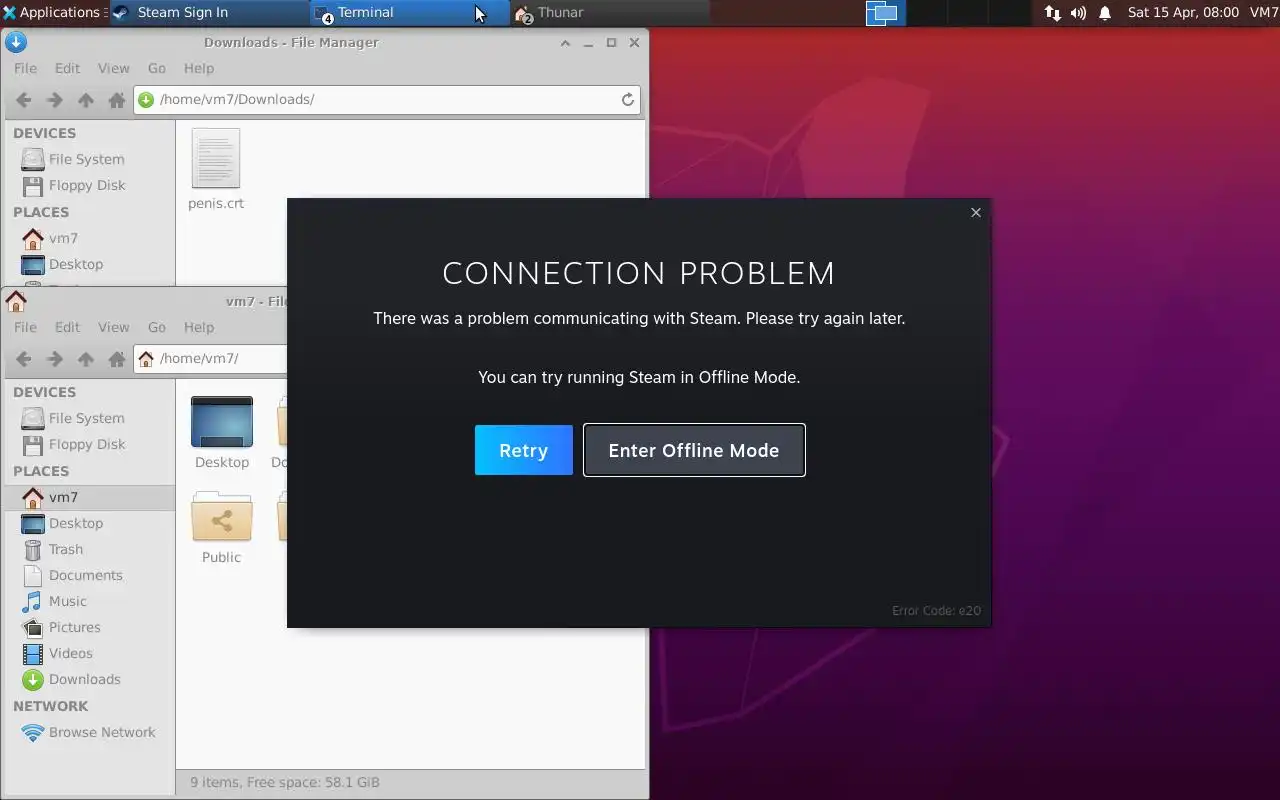1280x800 pixels.
Task: Go forward in vm7 window toolbar
Action: 55,359
